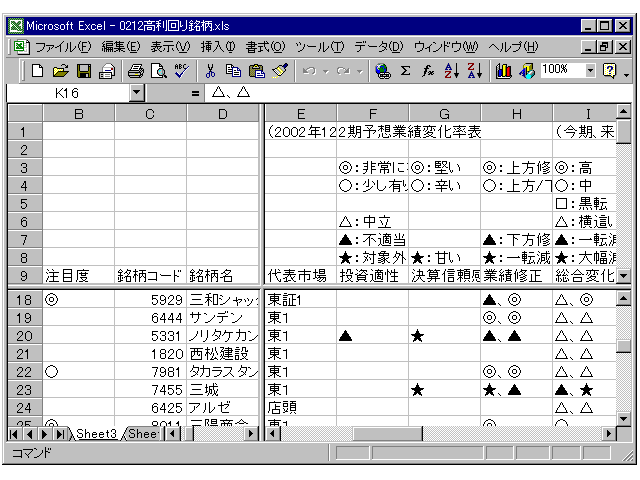The width and height of the screenshot is (640, 480).
Task: Click the right pane horizontal scrollbar thumb
Action: pos(388,433)
